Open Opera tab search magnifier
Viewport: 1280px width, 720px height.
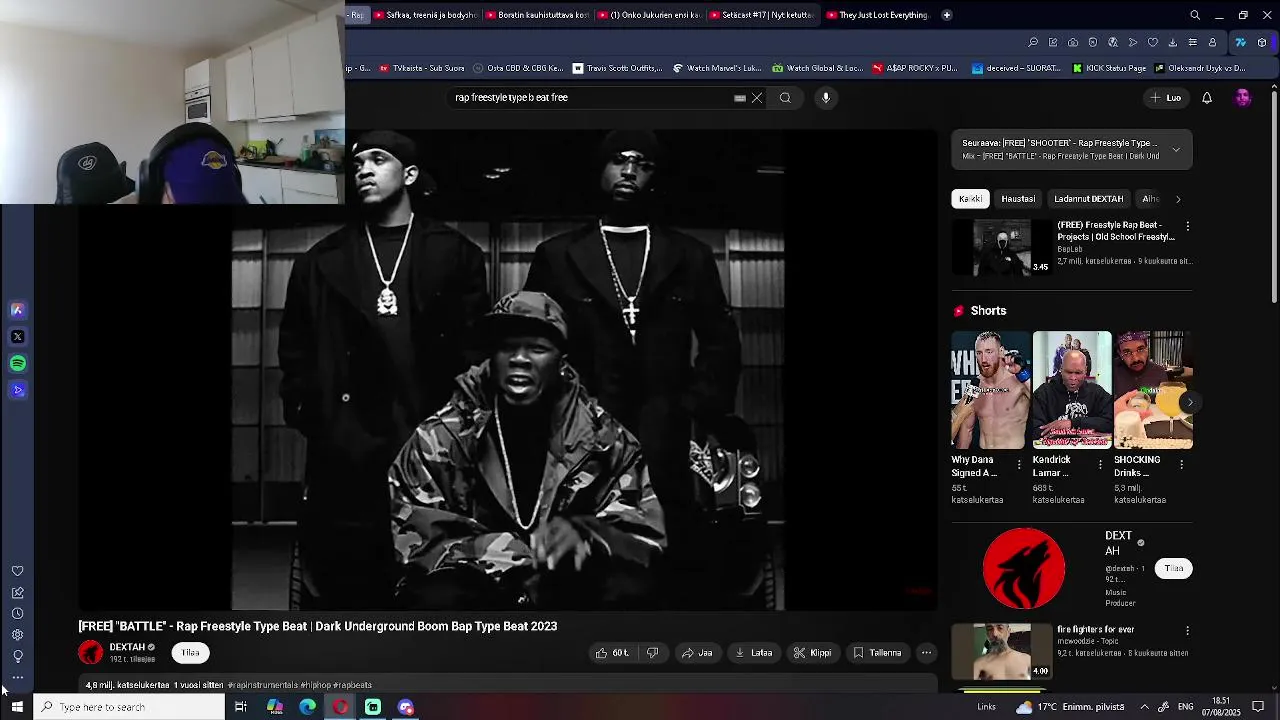[x=1195, y=15]
